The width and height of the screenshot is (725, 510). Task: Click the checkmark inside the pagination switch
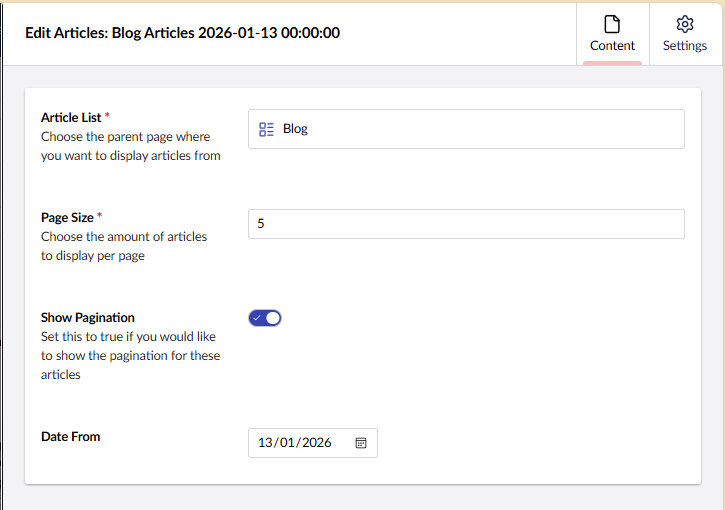coord(257,318)
